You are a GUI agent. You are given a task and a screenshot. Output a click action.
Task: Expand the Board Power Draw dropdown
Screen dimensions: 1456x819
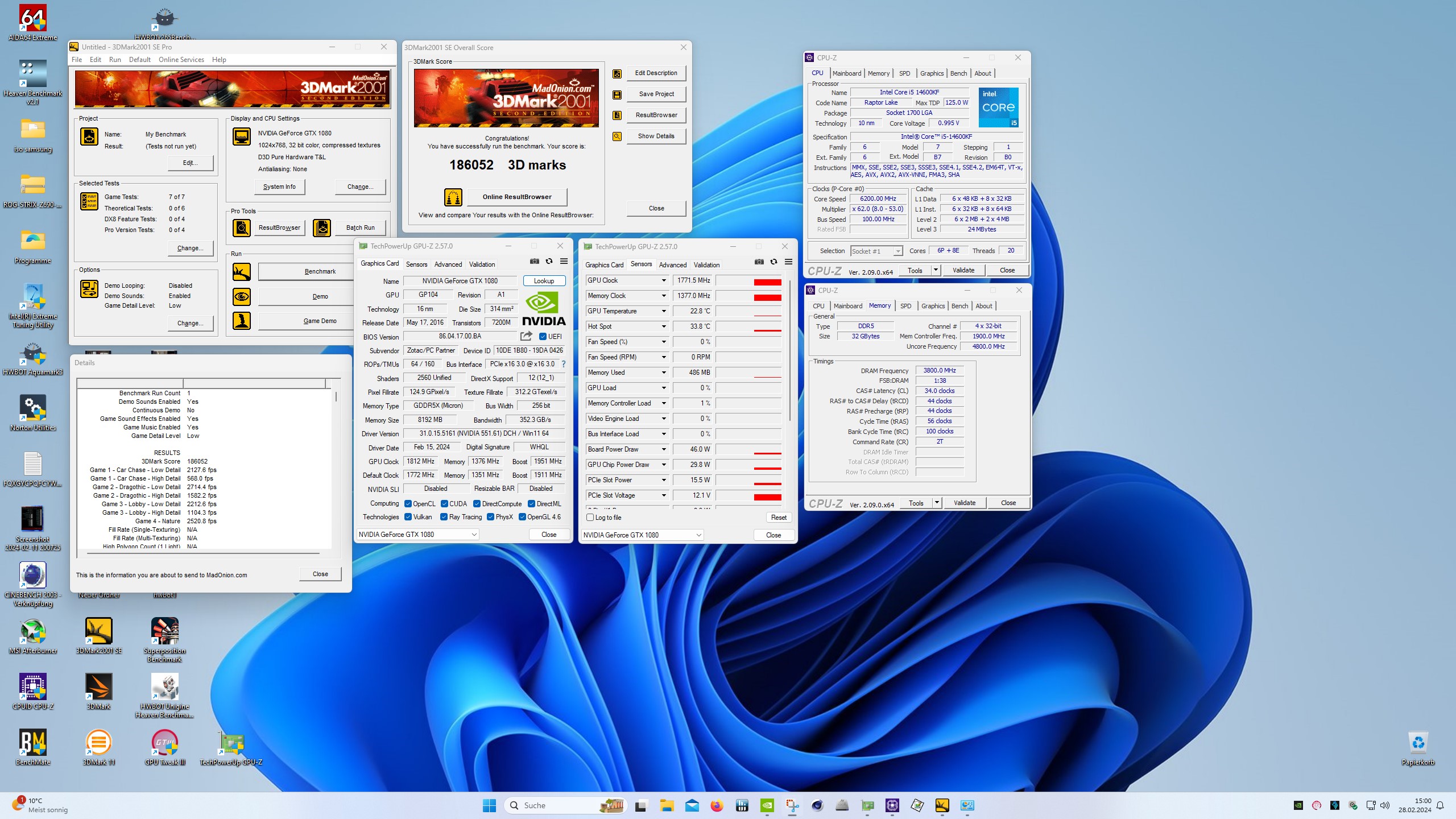pyautogui.click(x=663, y=449)
